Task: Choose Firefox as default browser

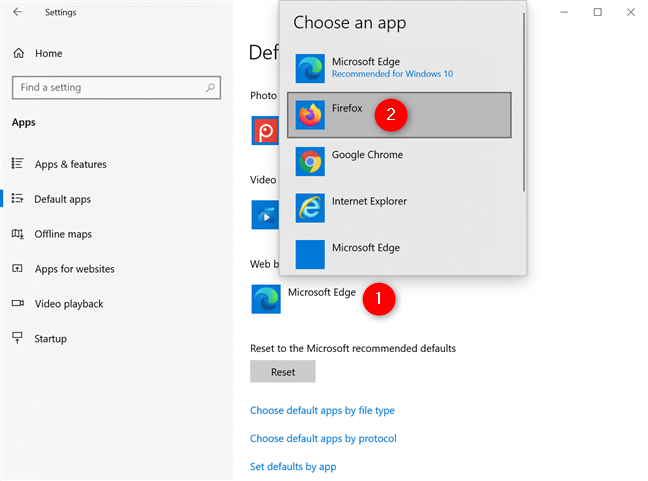Action: tap(399, 115)
